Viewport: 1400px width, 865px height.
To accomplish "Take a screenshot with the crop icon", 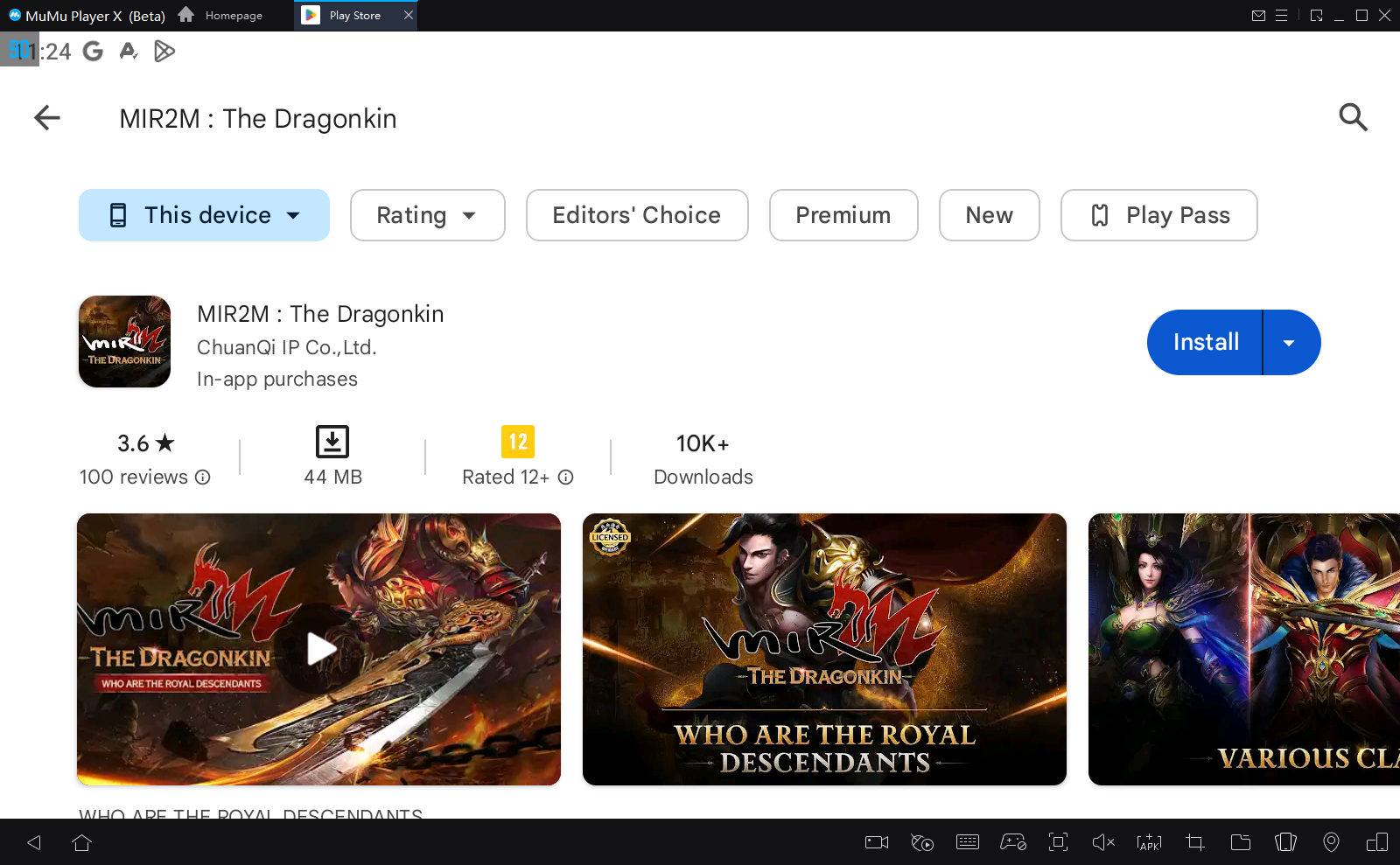I will coord(1194,842).
